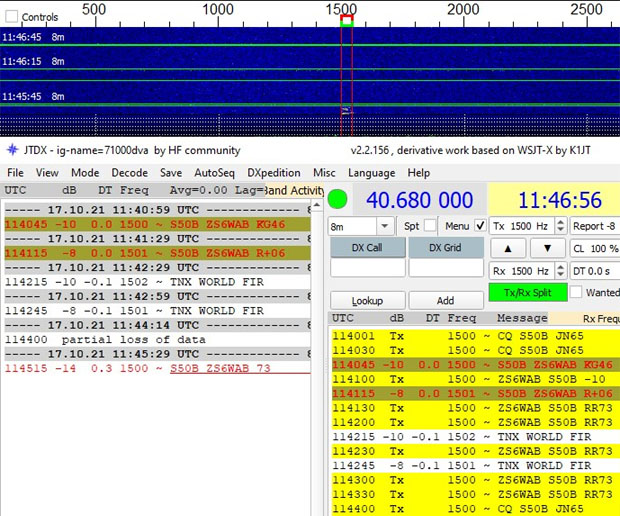Click the signal trace in the waterfall

346,111
